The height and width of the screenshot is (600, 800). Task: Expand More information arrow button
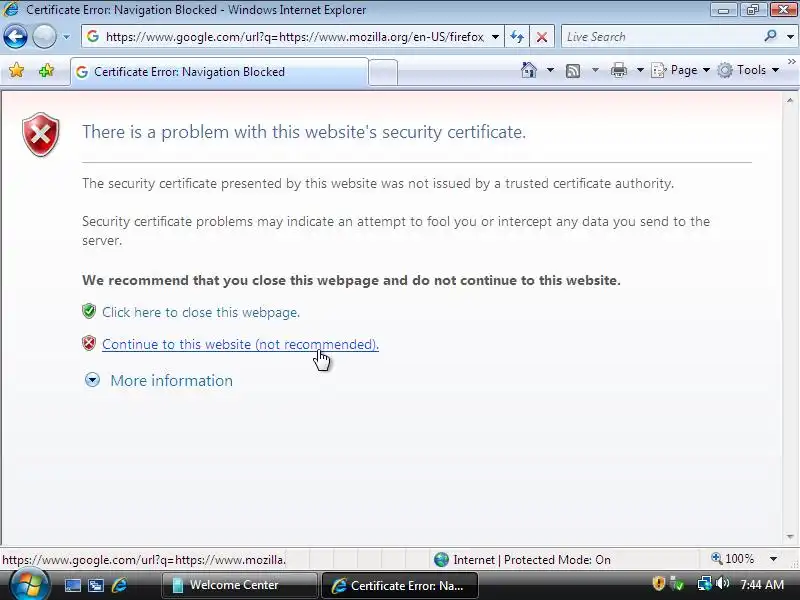[92, 380]
